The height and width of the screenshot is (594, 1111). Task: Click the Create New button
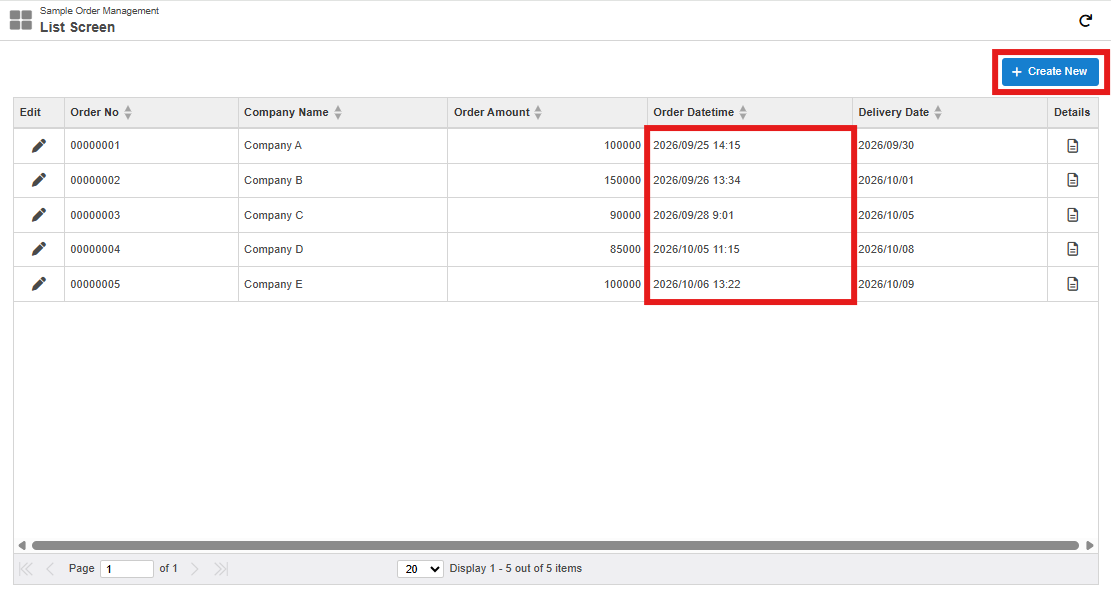[x=1050, y=72]
